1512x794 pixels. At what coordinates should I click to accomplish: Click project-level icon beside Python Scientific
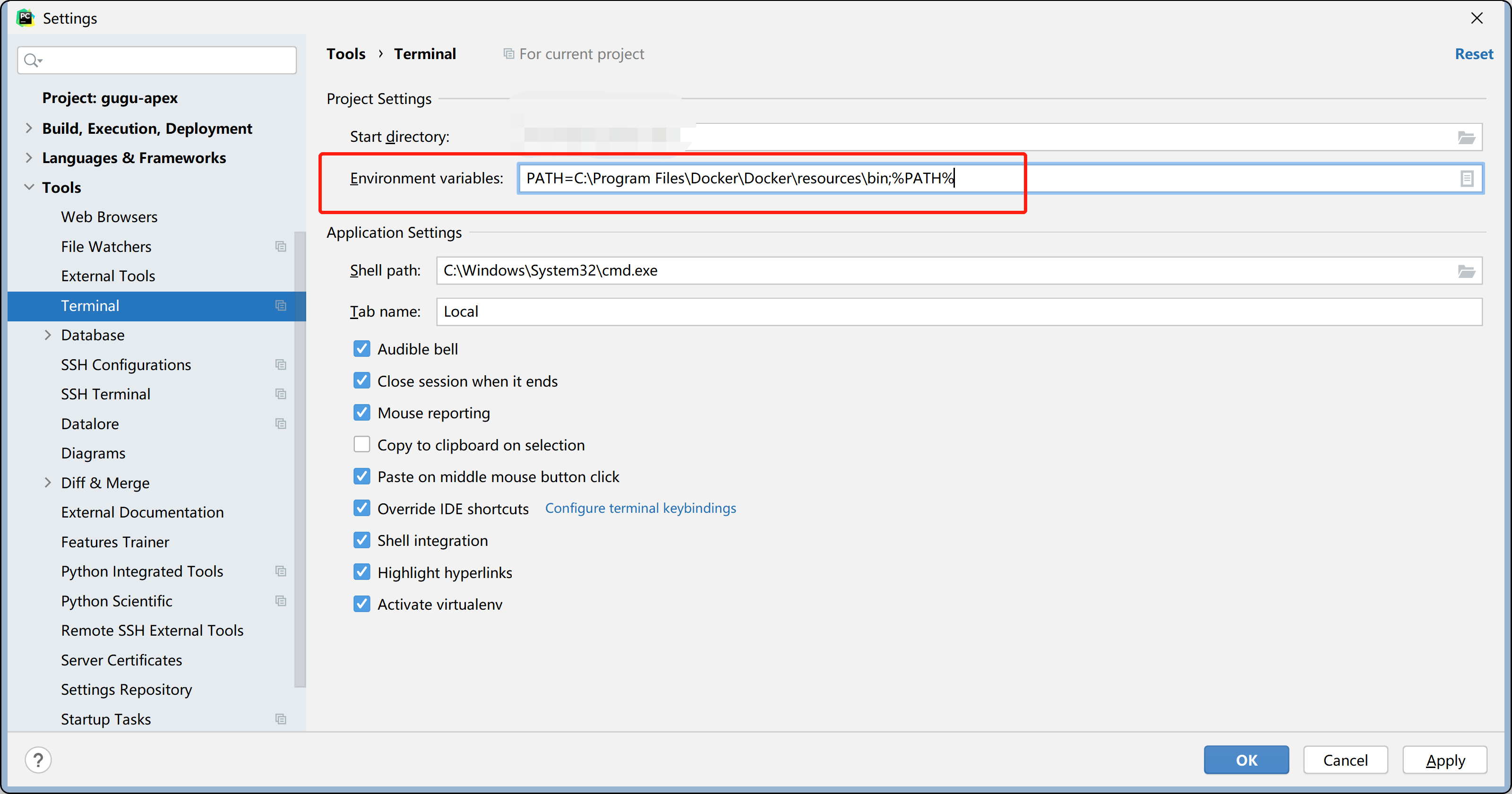pyautogui.click(x=281, y=601)
